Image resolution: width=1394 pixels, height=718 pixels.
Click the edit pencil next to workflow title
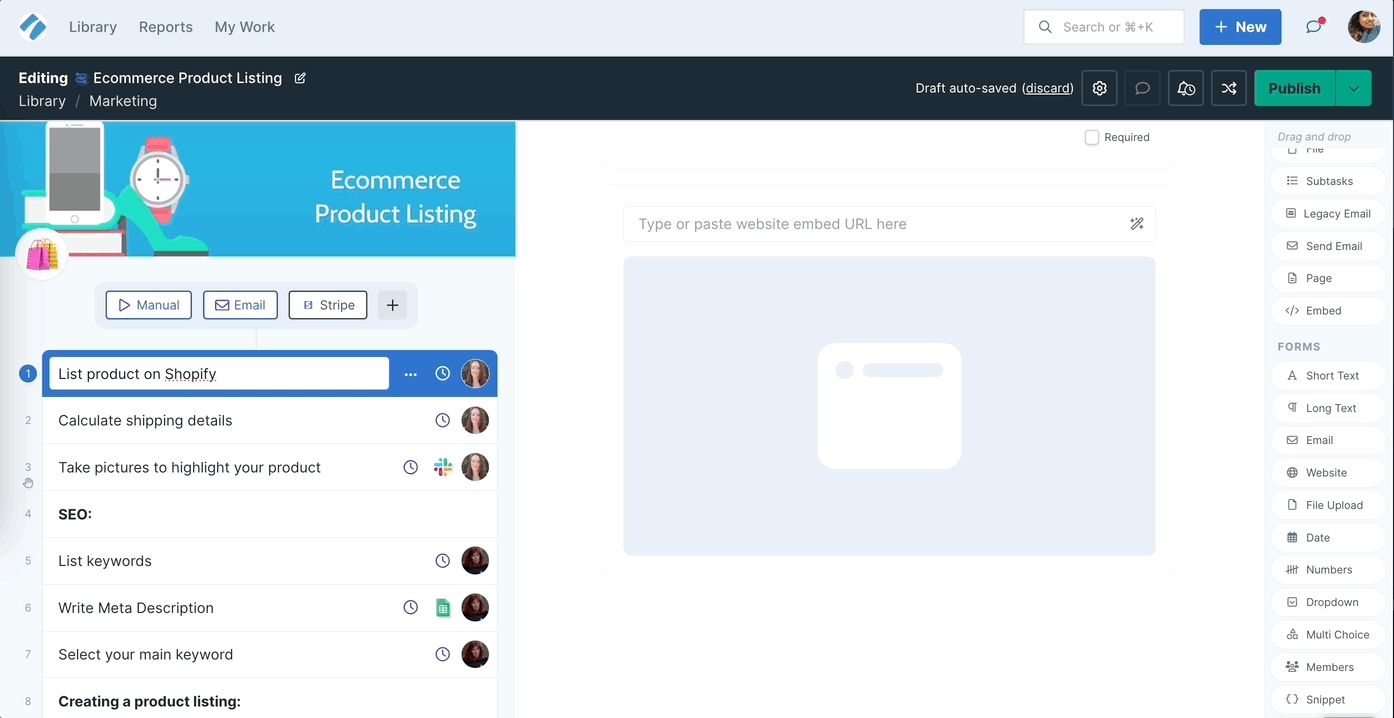pos(300,78)
